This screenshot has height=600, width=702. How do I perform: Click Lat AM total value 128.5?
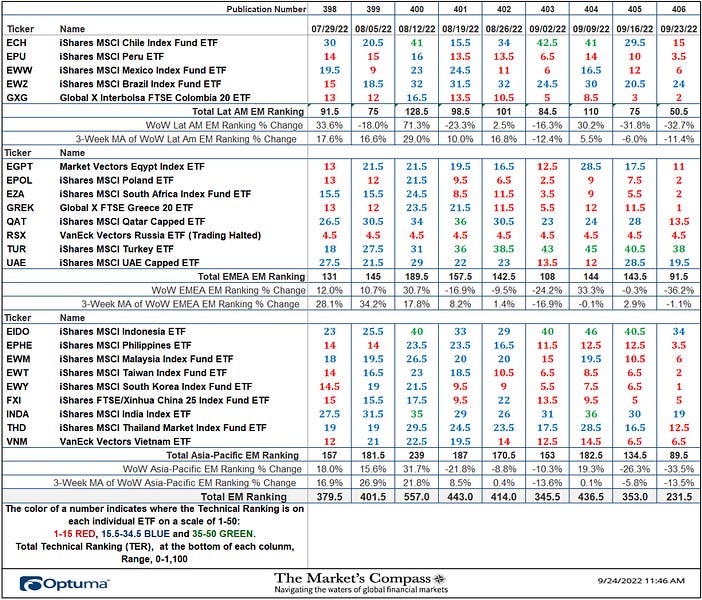417,111
